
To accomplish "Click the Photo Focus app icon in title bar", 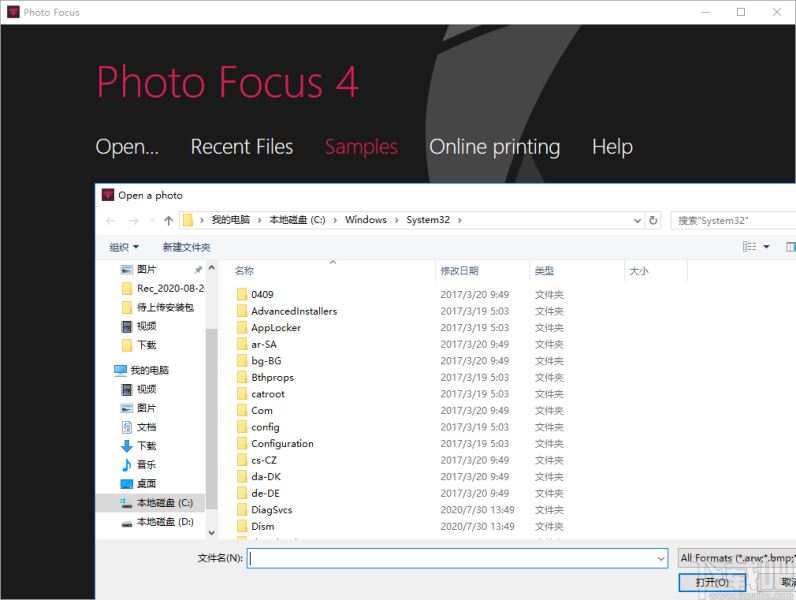I will 13,12.
